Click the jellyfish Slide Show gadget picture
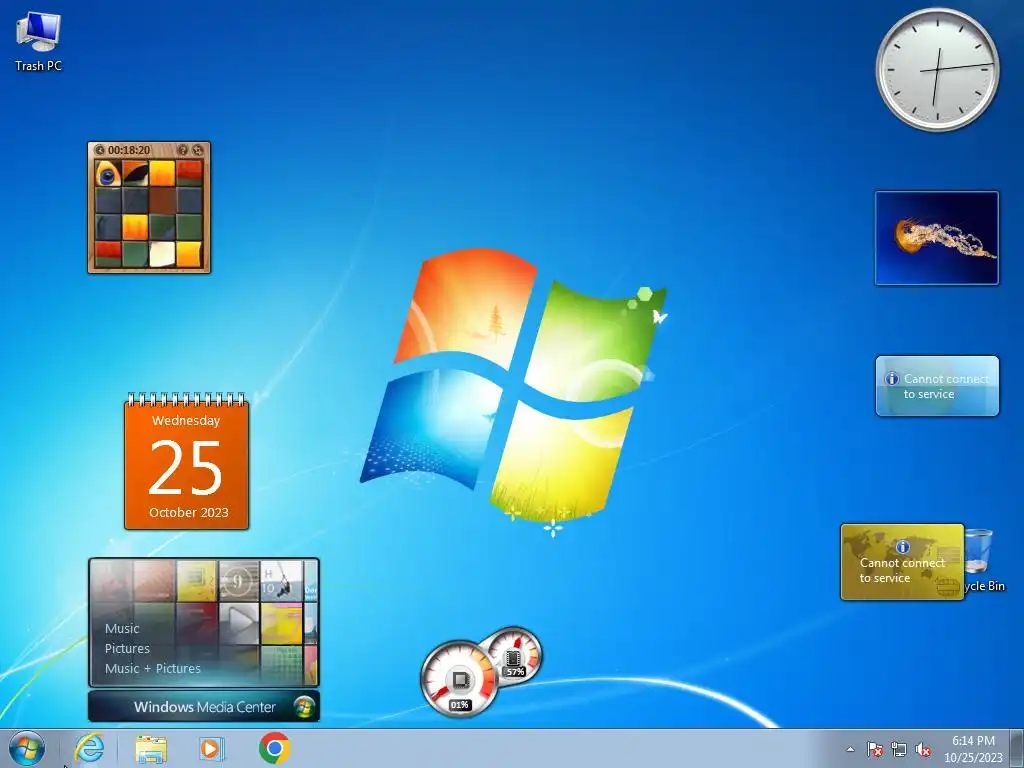 click(x=936, y=238)
